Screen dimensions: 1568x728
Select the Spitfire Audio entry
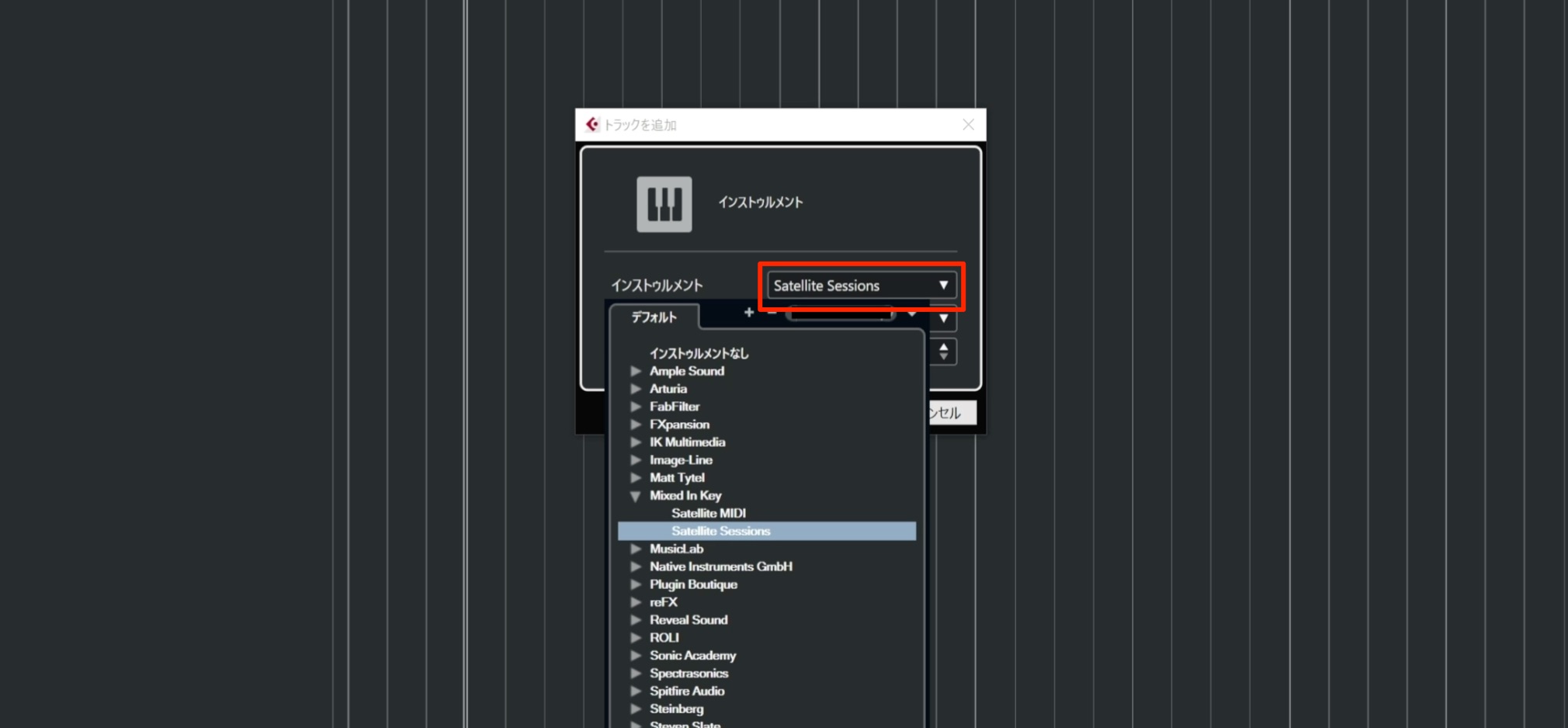click(687, 692)
